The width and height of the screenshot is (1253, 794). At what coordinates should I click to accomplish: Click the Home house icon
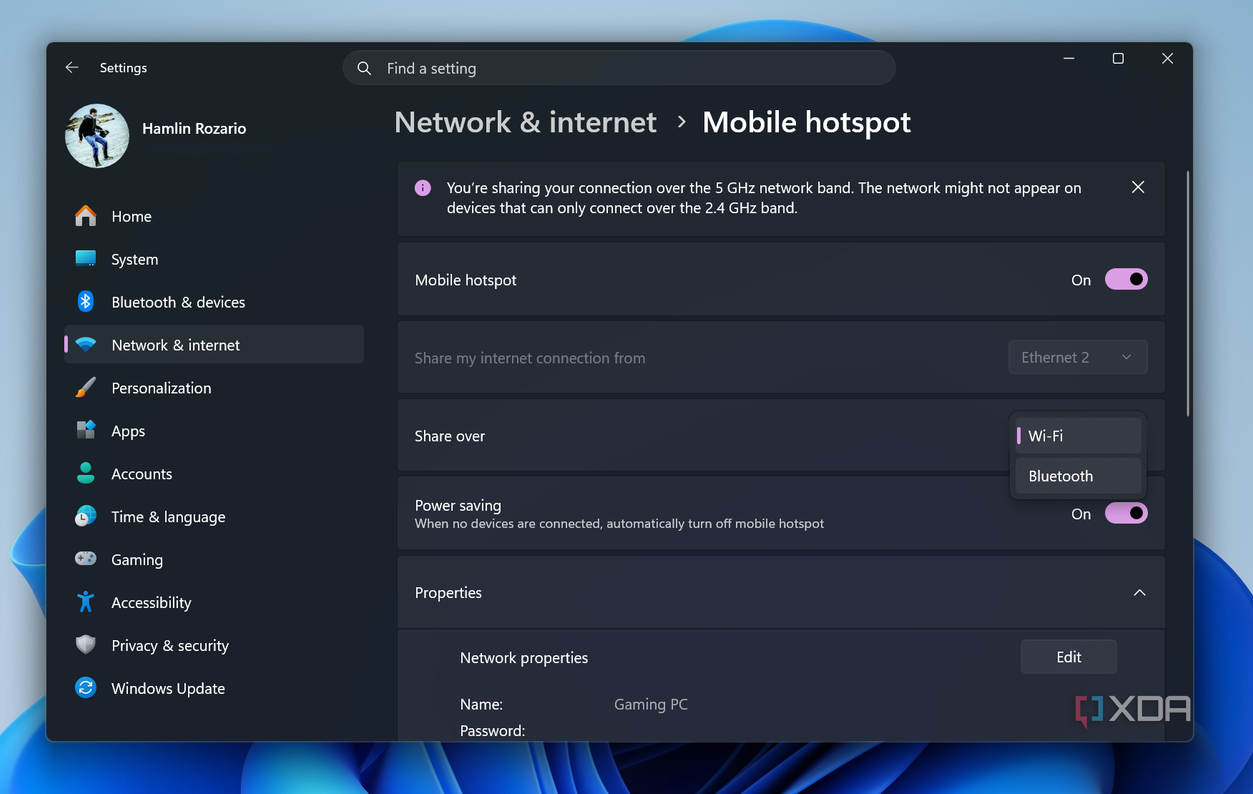click(86, 216)
